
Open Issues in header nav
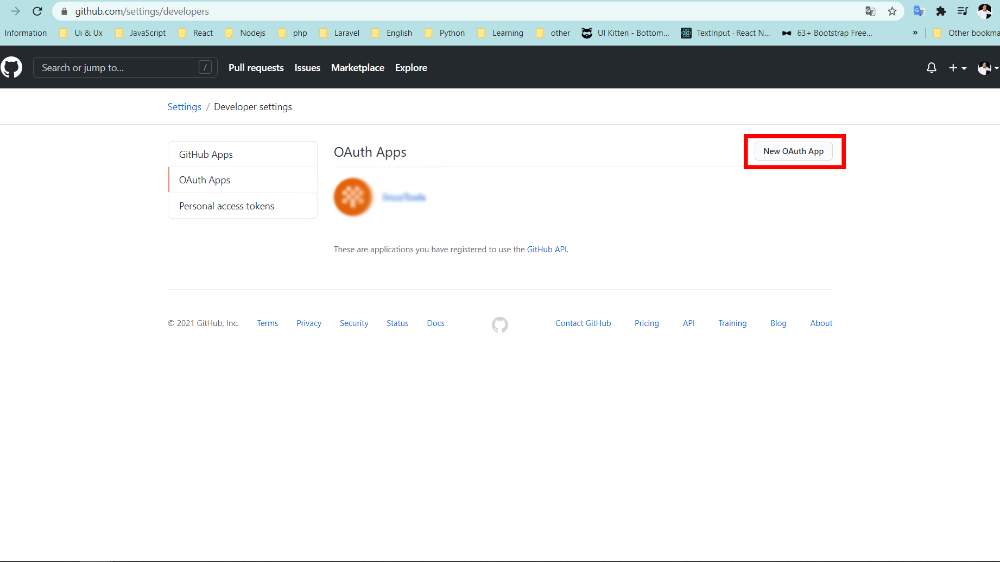(x=307, y=68)
